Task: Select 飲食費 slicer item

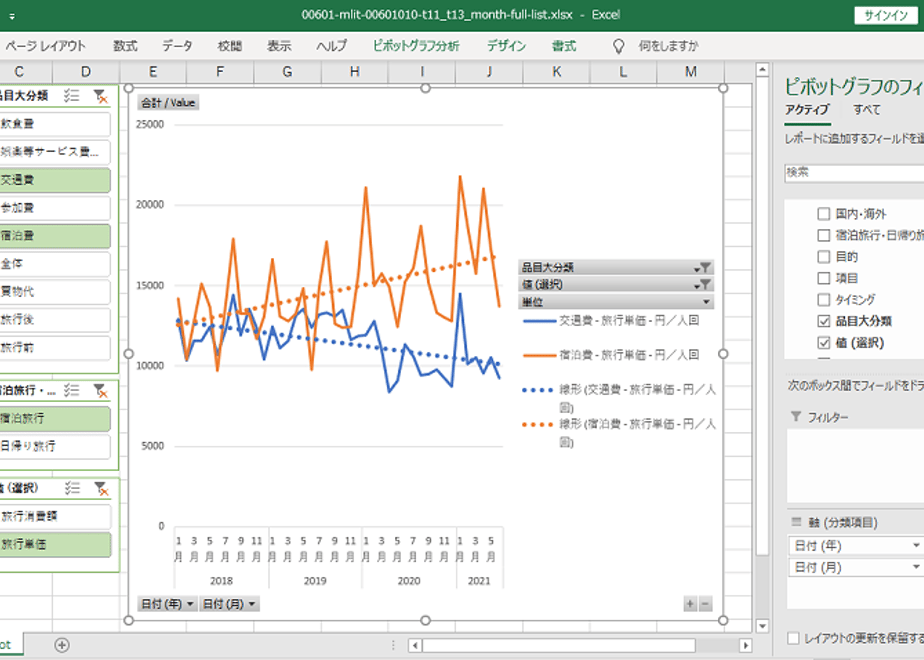Action: click(54, 124)
